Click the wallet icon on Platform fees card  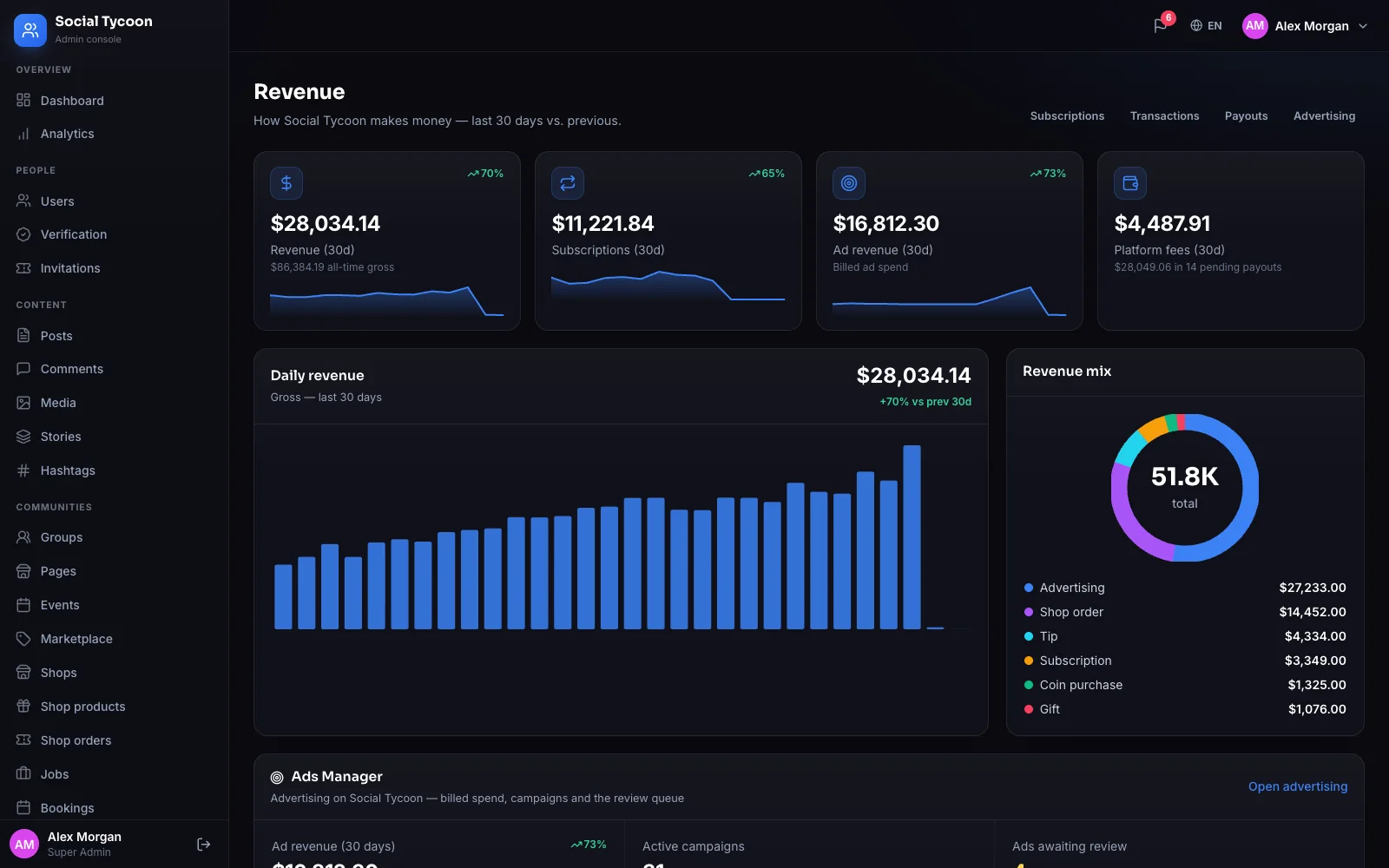click(1130, 183)
